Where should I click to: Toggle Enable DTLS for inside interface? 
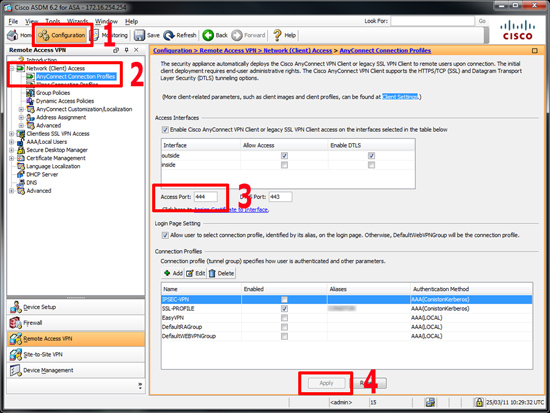(371, 165)
